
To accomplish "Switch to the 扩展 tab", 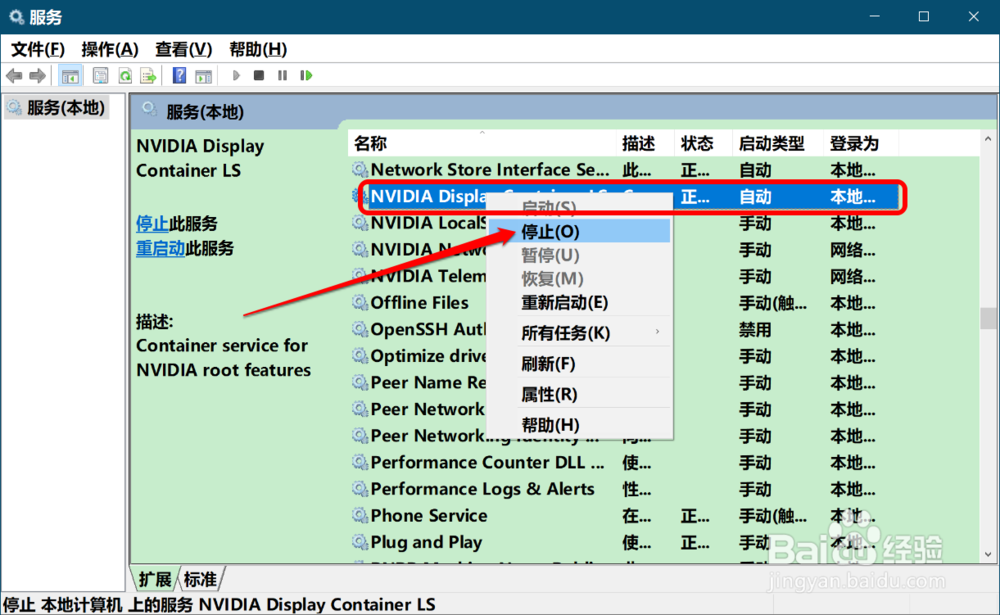I will point(155,579).
